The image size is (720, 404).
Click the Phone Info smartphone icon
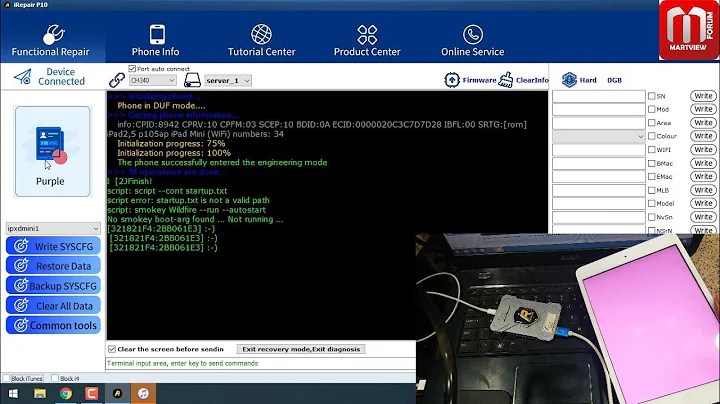[157, 34]
